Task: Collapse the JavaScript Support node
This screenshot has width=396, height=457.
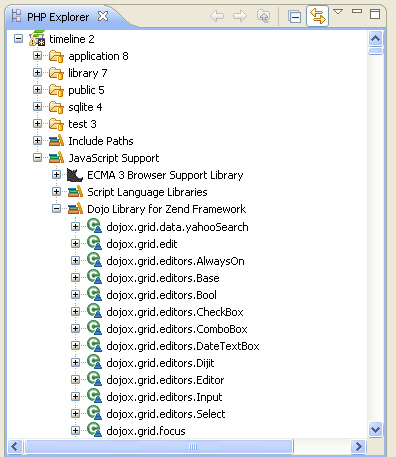Action: 37,158
